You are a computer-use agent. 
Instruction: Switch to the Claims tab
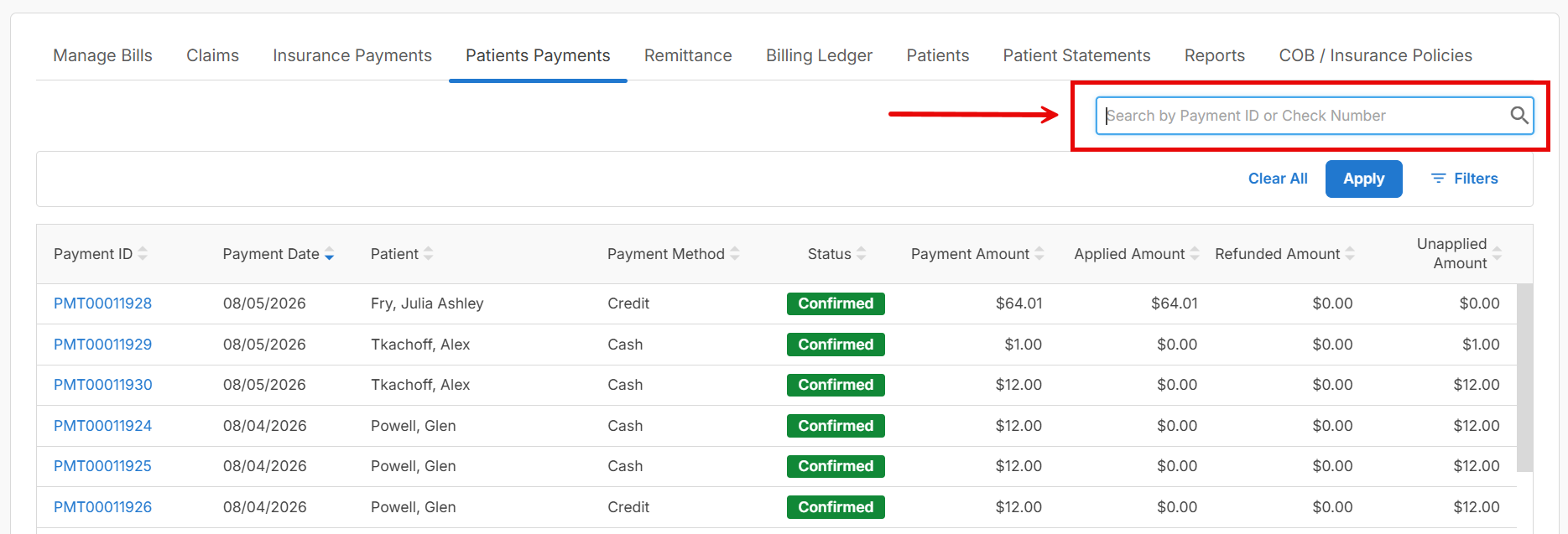tap(212, 55)
